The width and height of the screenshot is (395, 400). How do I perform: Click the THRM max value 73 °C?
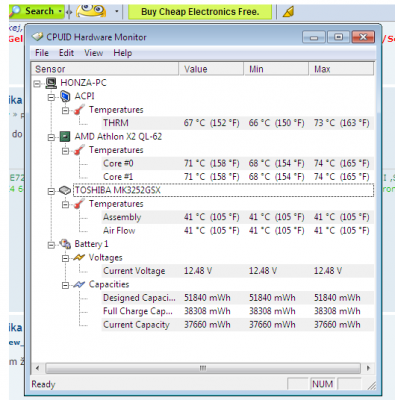(x=342, y=123)
